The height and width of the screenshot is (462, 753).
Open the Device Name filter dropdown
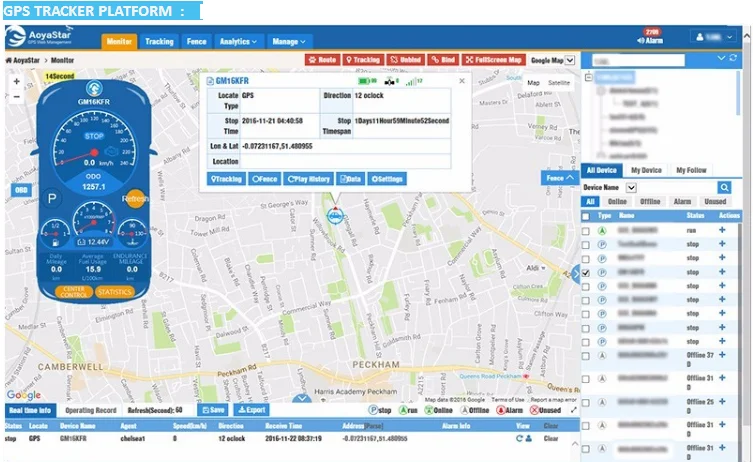click(x=631, y=187)
